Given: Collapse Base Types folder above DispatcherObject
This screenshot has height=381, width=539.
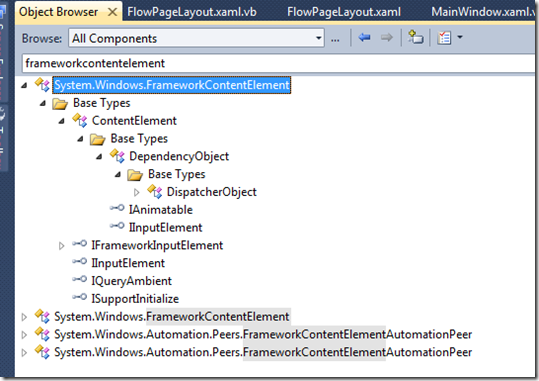Looking at the screenshot, I should (118, 175).
